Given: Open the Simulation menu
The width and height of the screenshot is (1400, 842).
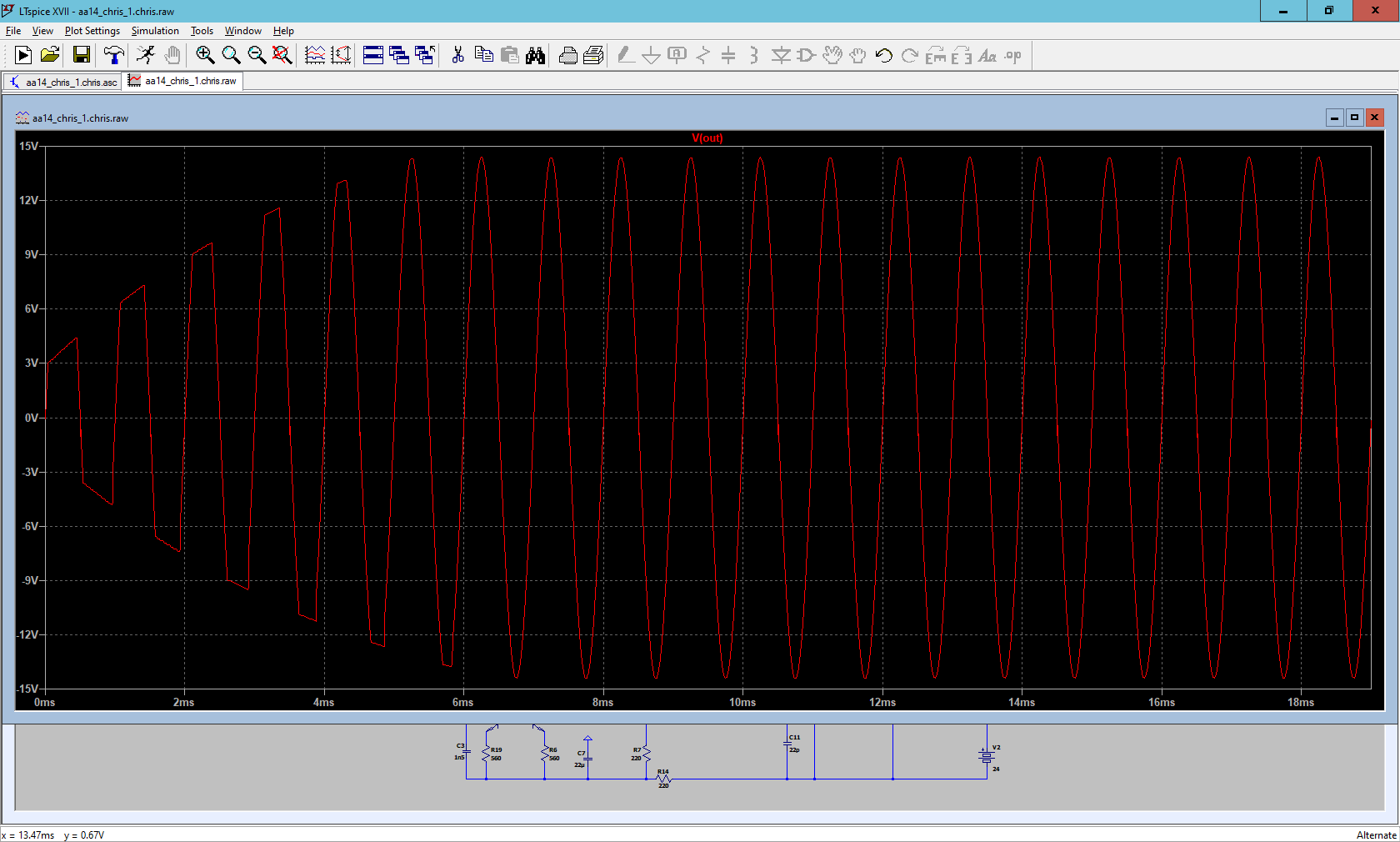Looking at the screenshot, I should click(155, 31).
